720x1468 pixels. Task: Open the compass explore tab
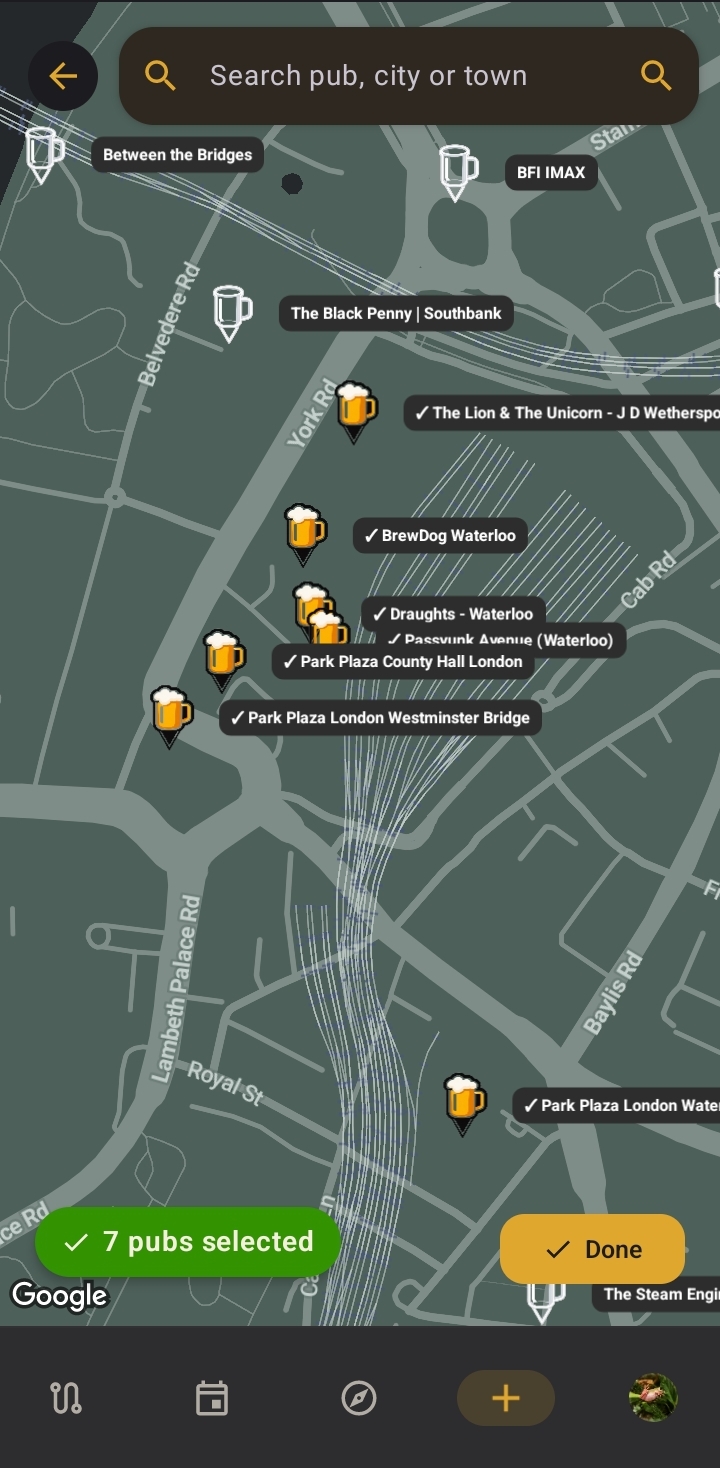(359, 1398)
